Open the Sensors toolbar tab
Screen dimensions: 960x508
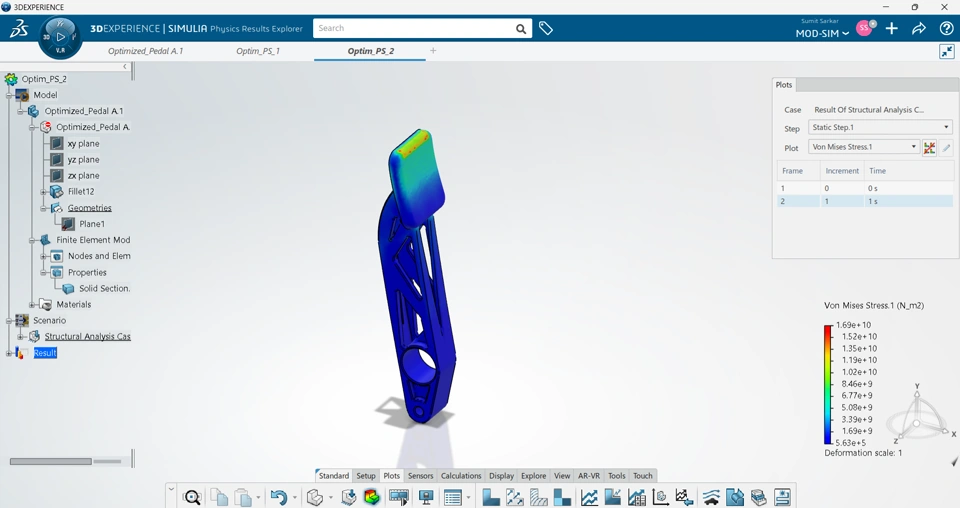click(420, 476)
